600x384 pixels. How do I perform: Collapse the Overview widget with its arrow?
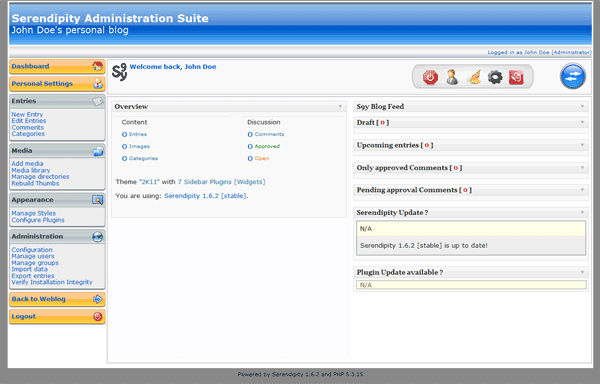point(340,106)
